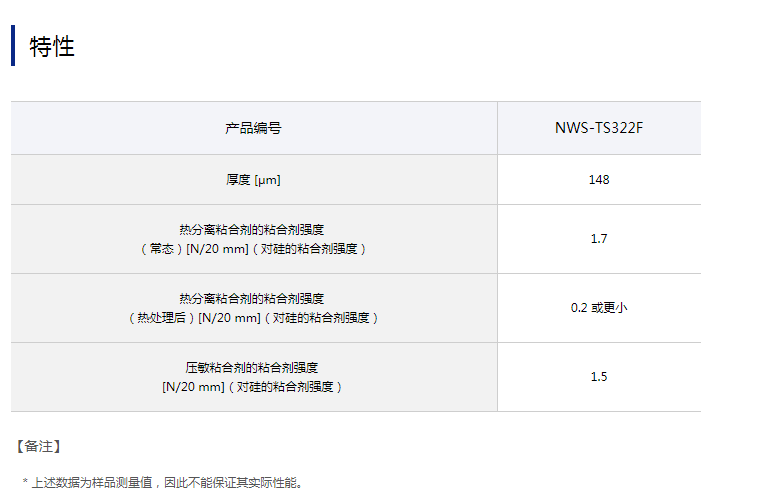Click the 【备注】 remarks heading
The image size is (760, 503).
39,445
